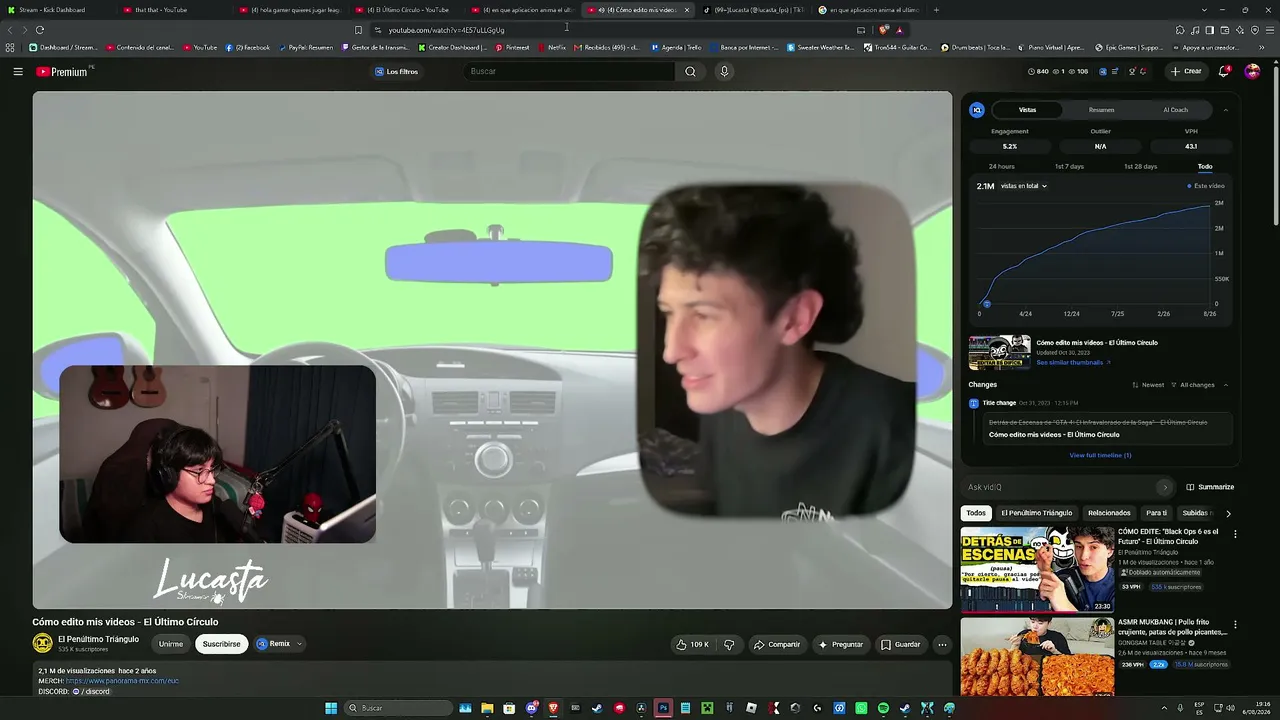
Task: Open ASMR Mukbang video thumbnail
Action: (1037, 657)
